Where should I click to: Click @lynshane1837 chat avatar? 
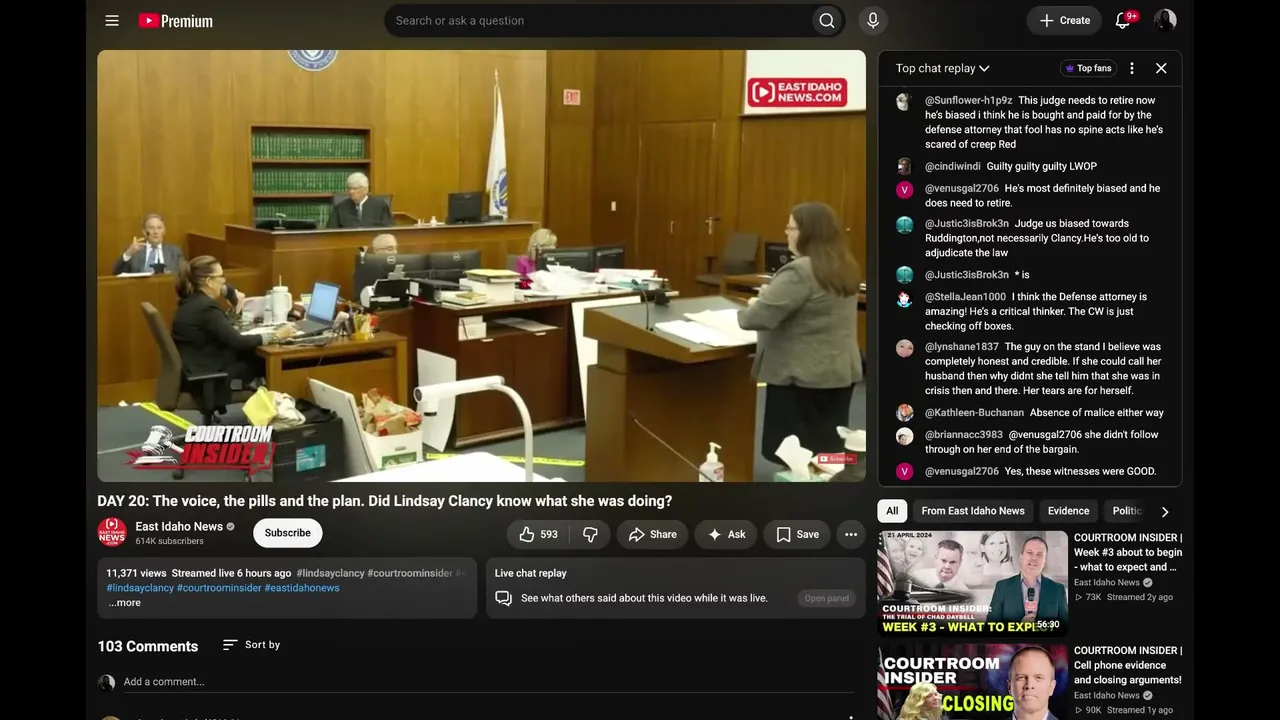pyautogui.click(x=904, y=348)
